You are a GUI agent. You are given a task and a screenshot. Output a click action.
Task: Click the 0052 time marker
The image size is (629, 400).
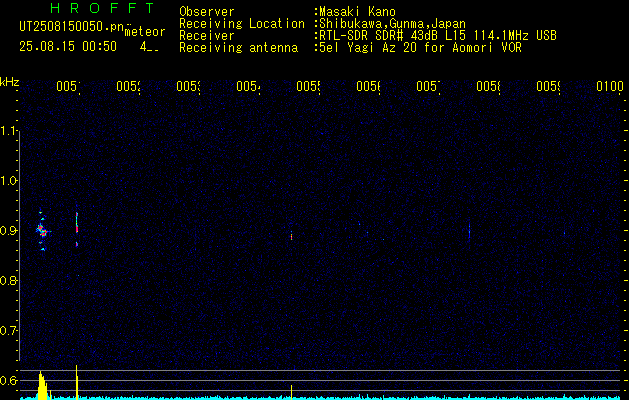(x=128, y=86)
